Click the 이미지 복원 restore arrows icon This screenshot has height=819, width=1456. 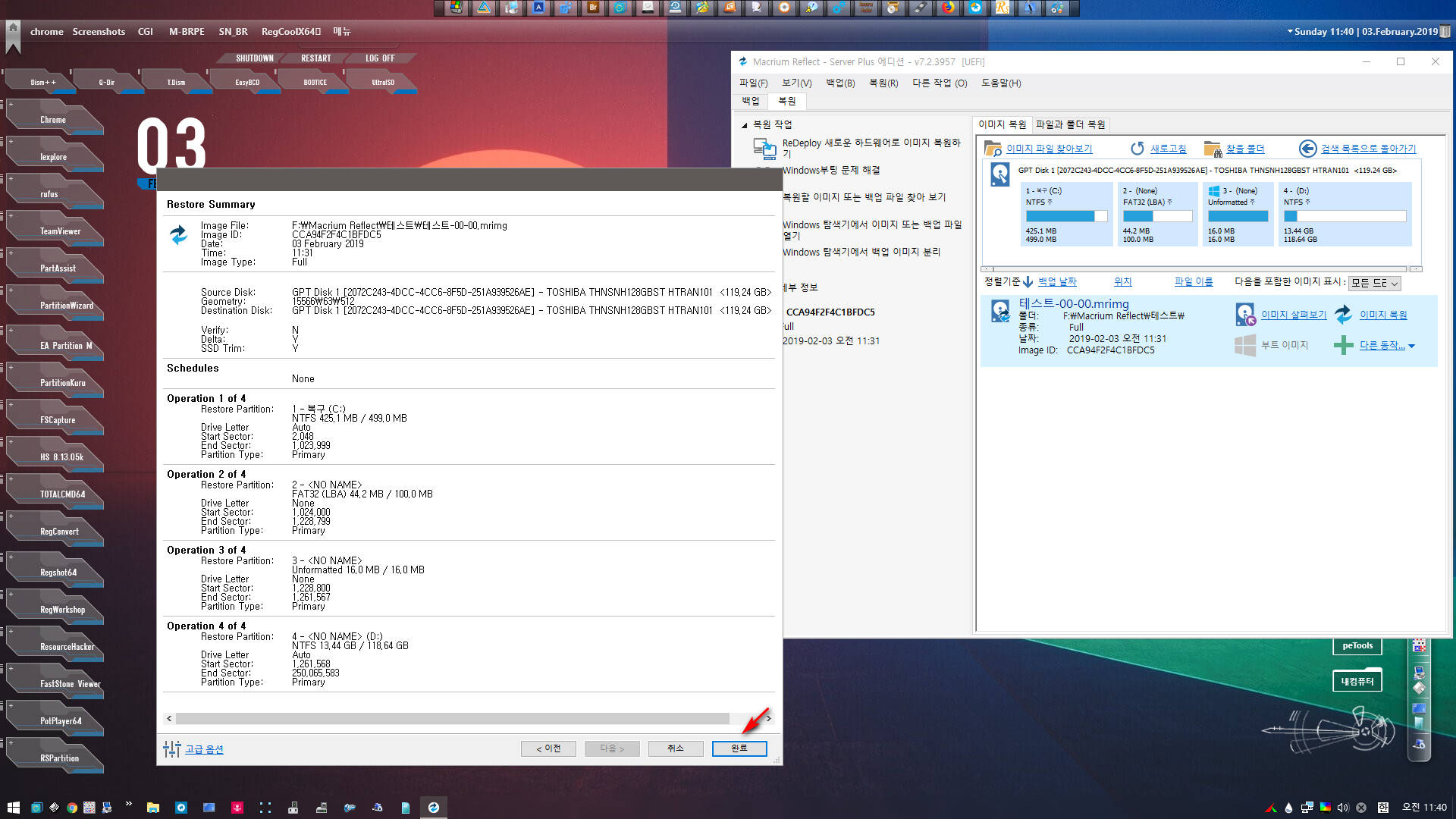1343,314
